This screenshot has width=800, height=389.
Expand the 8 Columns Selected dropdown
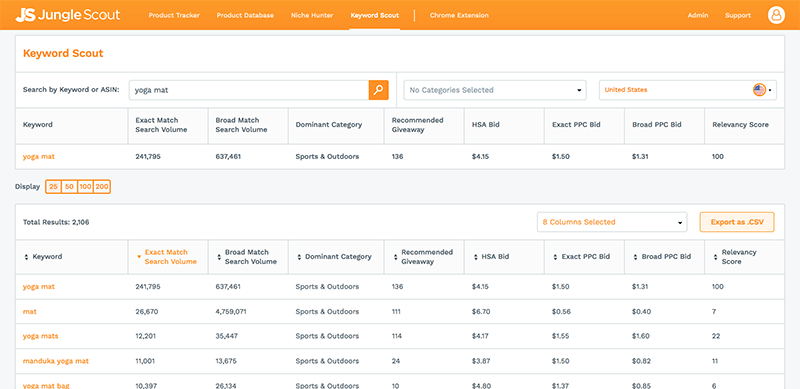(x=612, y=222)
